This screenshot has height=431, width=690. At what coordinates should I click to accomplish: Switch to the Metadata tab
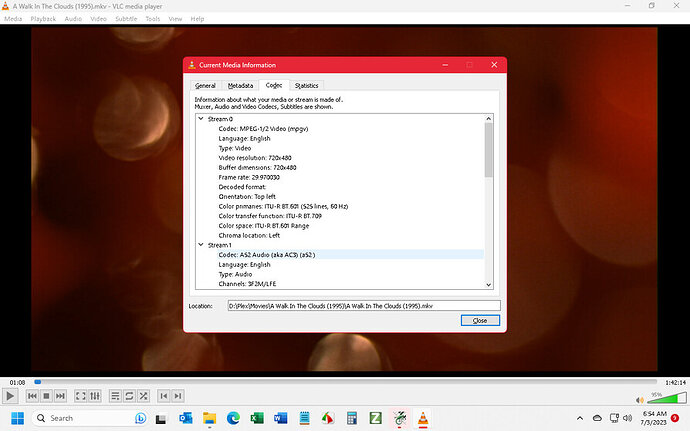tap(240, 85)
